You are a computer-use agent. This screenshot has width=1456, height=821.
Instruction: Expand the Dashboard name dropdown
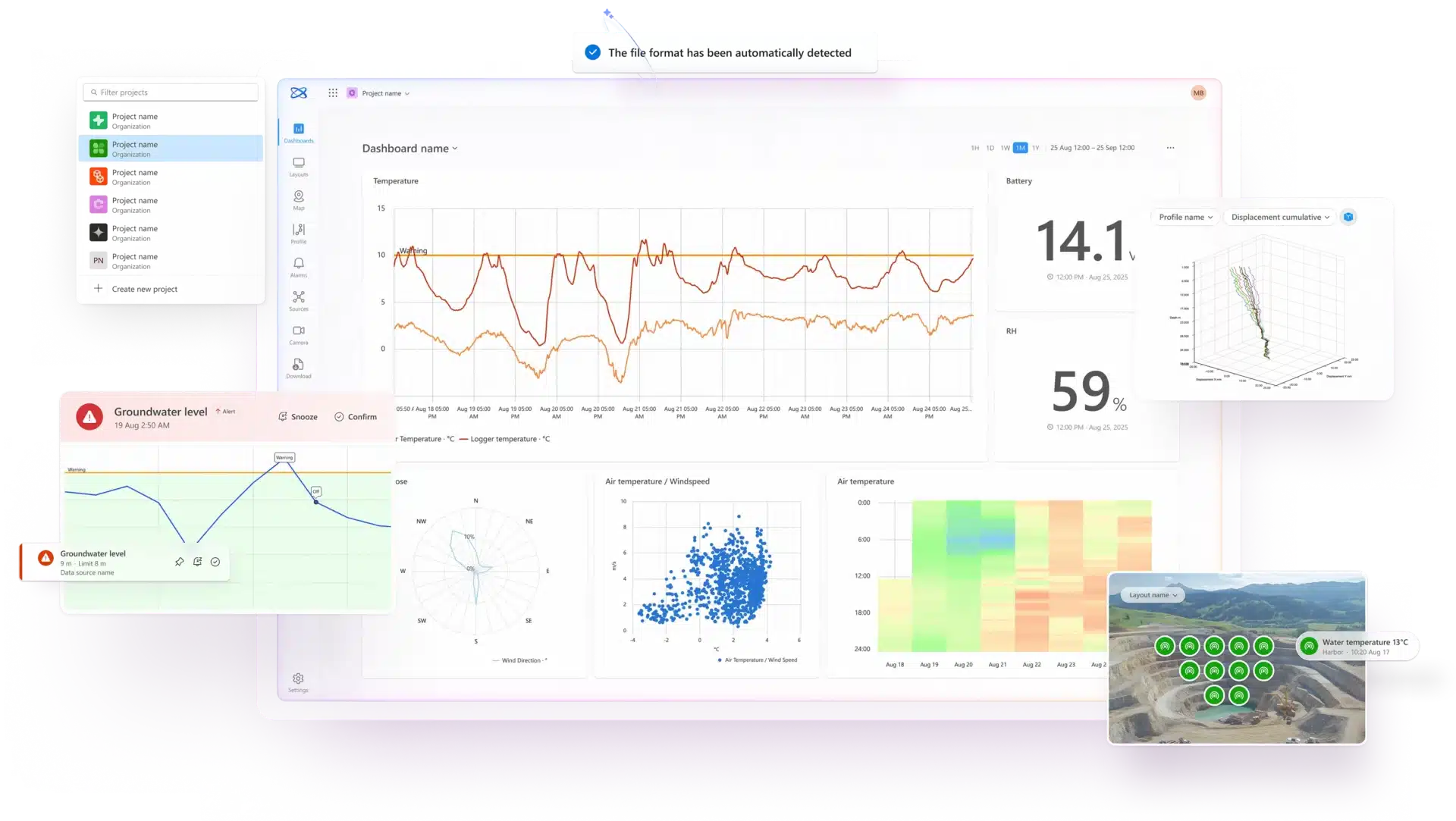point(409,149)
